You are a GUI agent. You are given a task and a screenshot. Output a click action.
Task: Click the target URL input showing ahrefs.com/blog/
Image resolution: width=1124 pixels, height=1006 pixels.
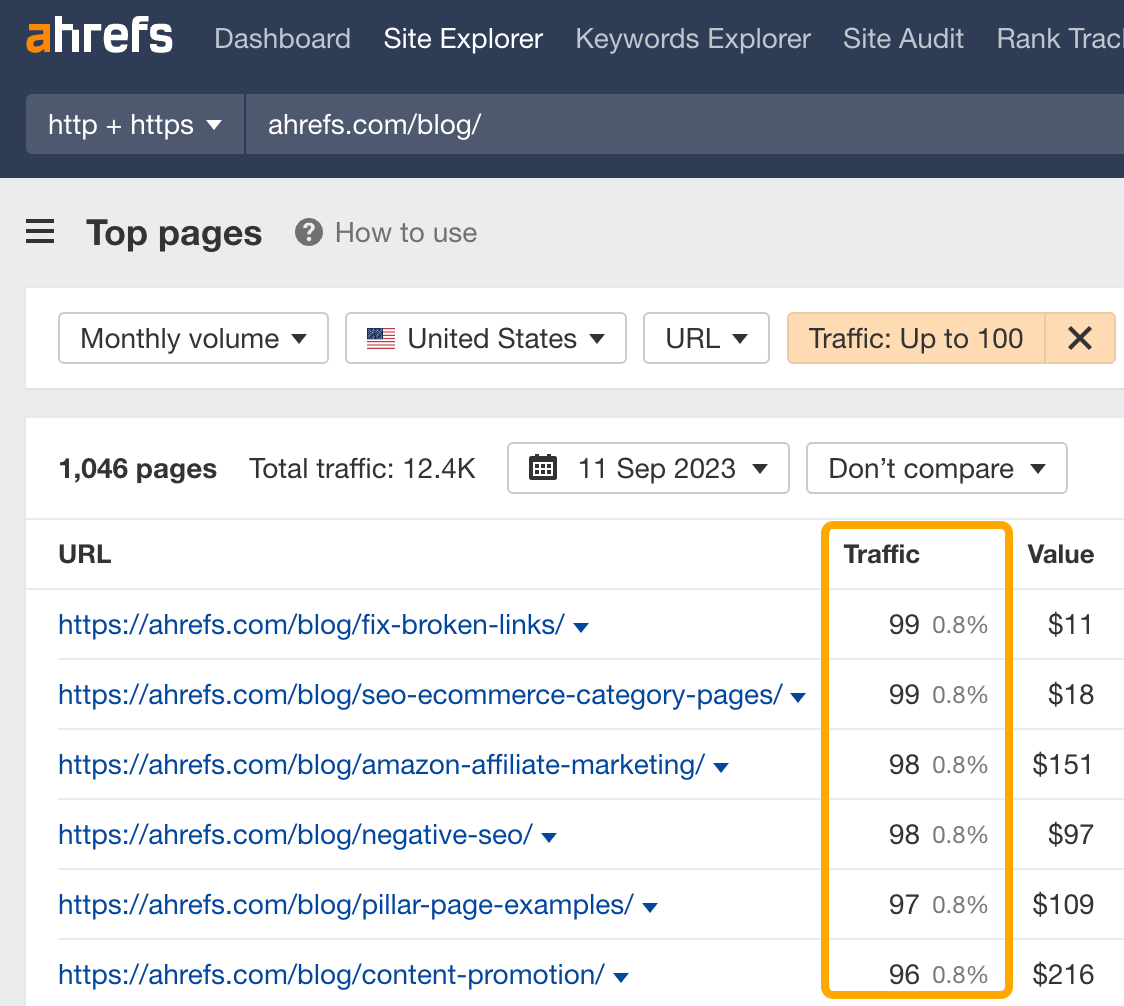pyautogui.click(x=376, y=124)
